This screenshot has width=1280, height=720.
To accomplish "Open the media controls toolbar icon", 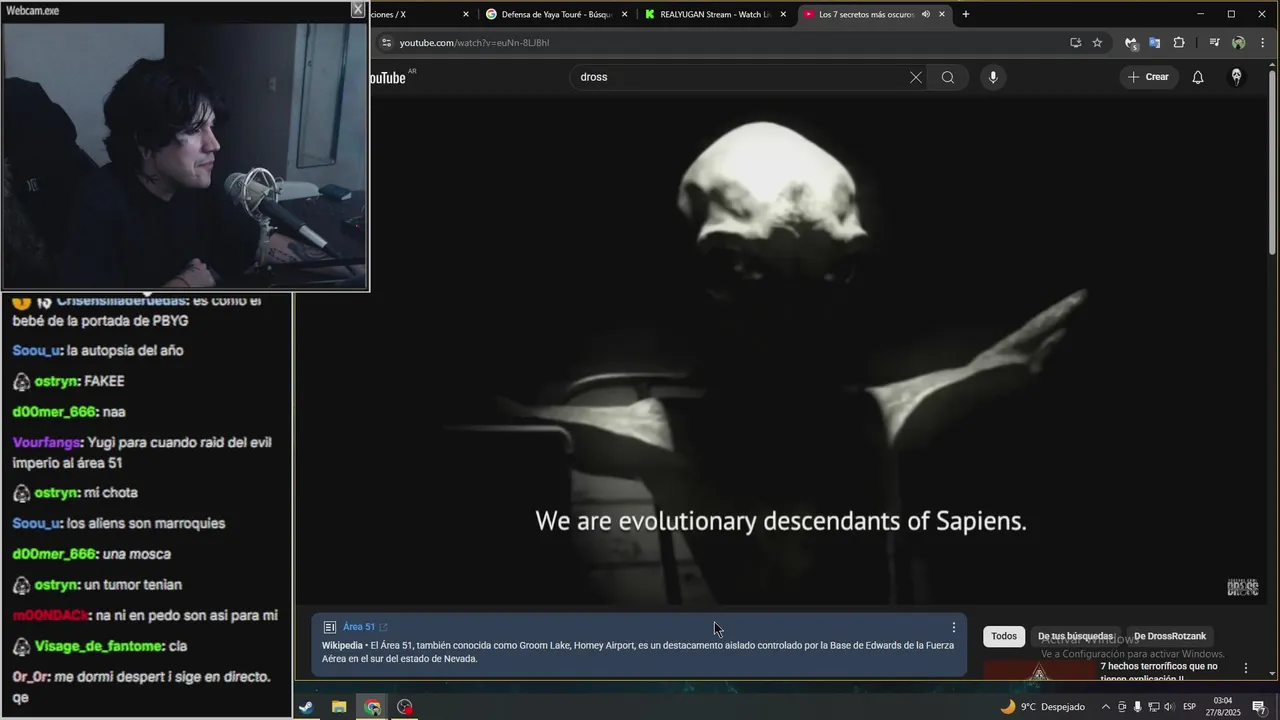I will [1214, 43].
